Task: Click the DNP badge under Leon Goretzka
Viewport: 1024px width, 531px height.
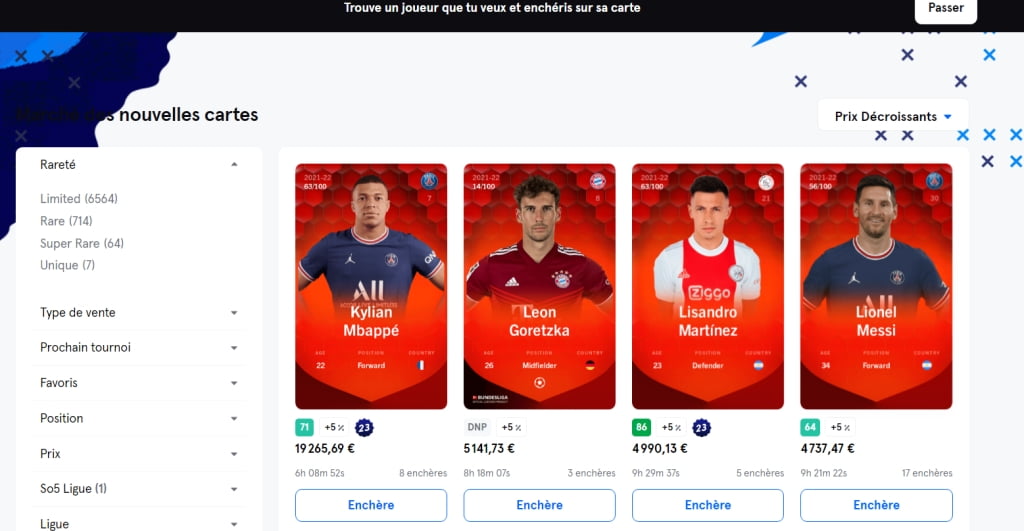Action: pos(477,427)
